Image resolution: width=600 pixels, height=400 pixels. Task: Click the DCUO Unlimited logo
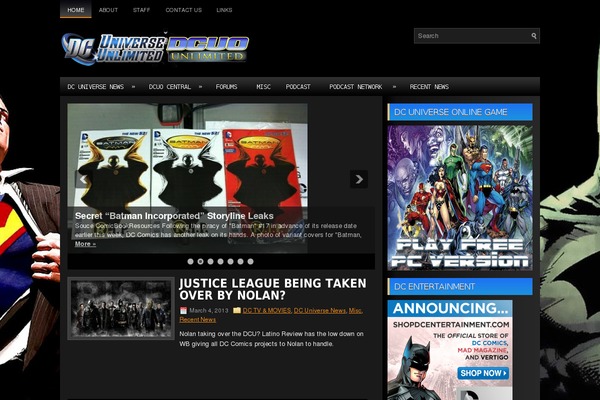pyautogui.click(x=208, y=49)
